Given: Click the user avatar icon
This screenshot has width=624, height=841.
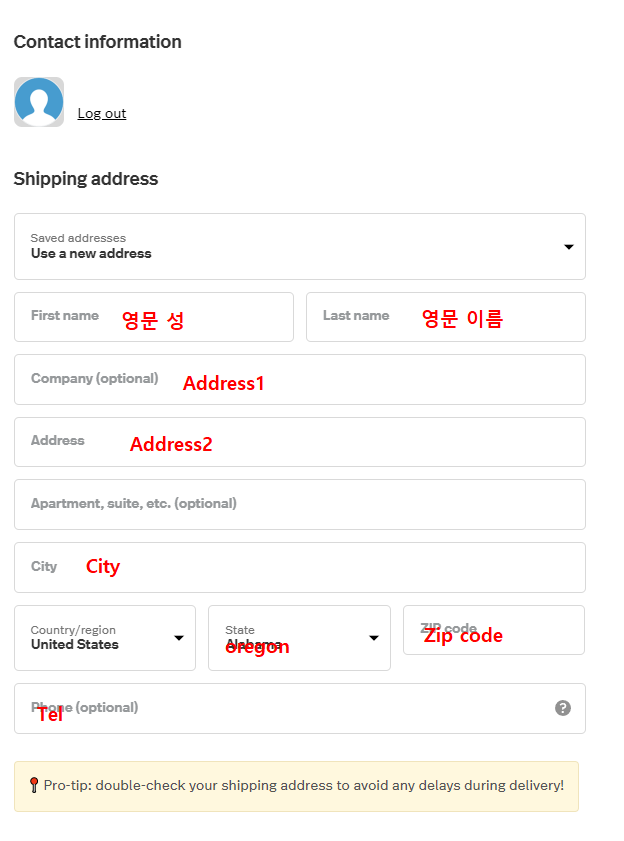Looking at the screenshot, I should [x=39, y=102].
